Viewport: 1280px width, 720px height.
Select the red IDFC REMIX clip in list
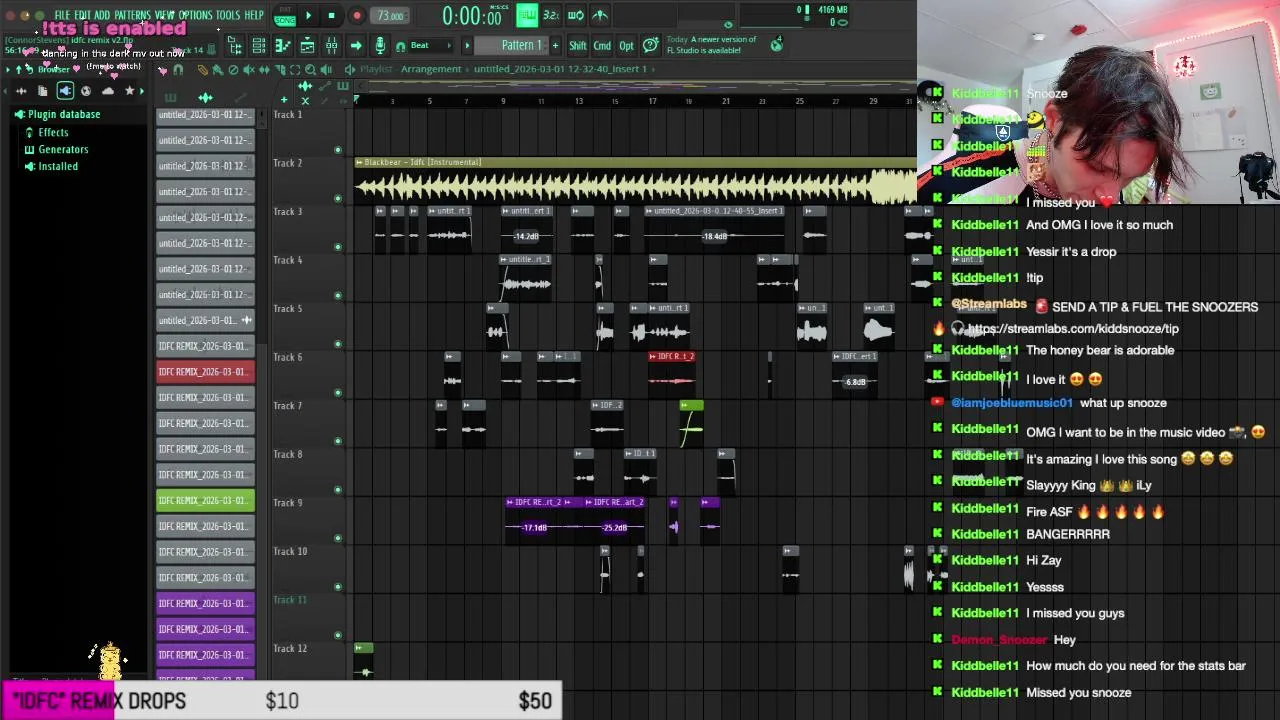pos(205,372)
